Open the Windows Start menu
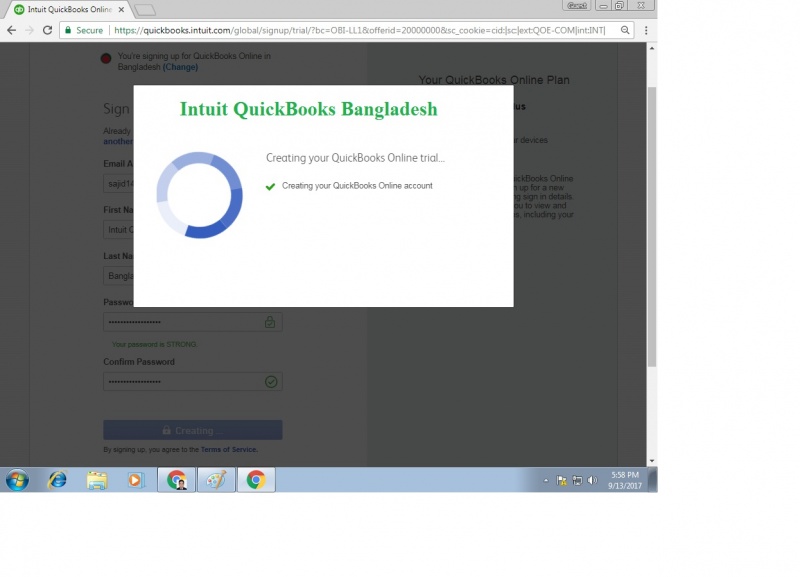Viewport: 800px width, 577px height. point(17,480)
